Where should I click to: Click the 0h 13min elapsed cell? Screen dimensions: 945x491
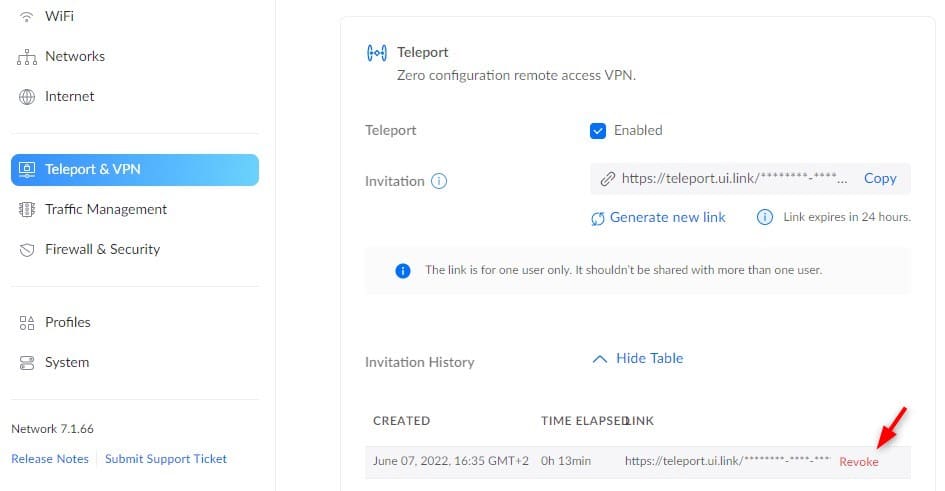coord(565,461)
